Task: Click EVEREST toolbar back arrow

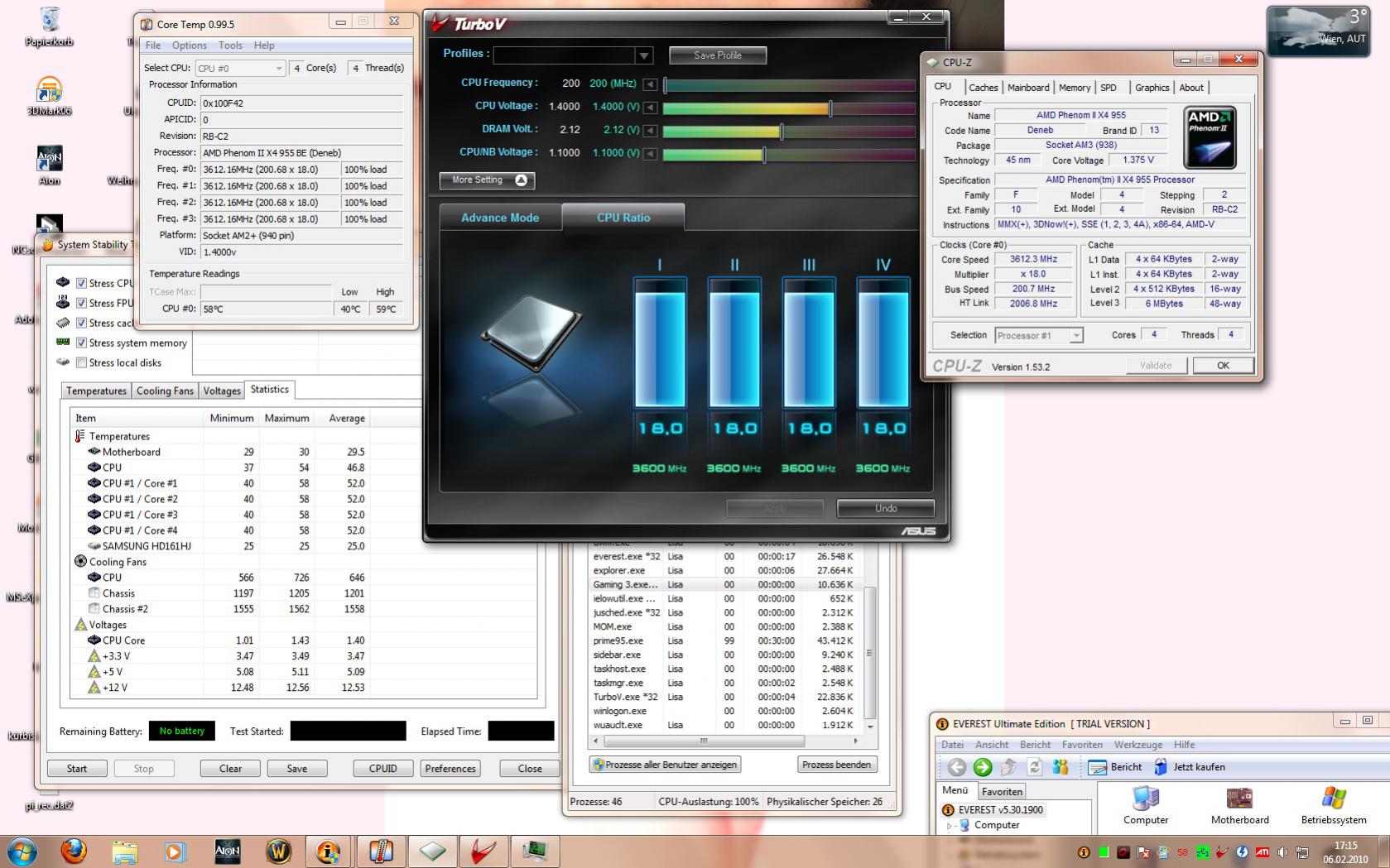Action: (x=957, y=767)
